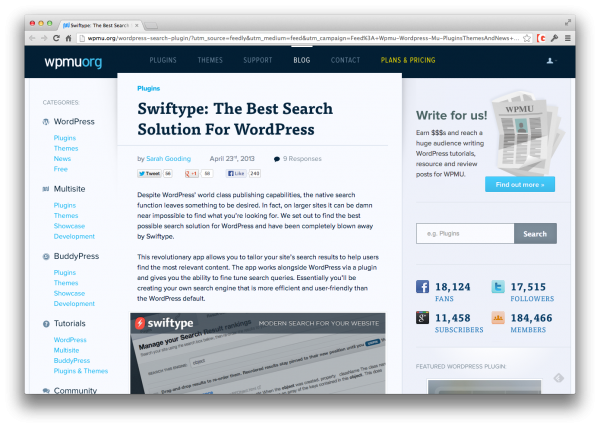
Task: Click the Google +1 button
Action: click(191, 174)
